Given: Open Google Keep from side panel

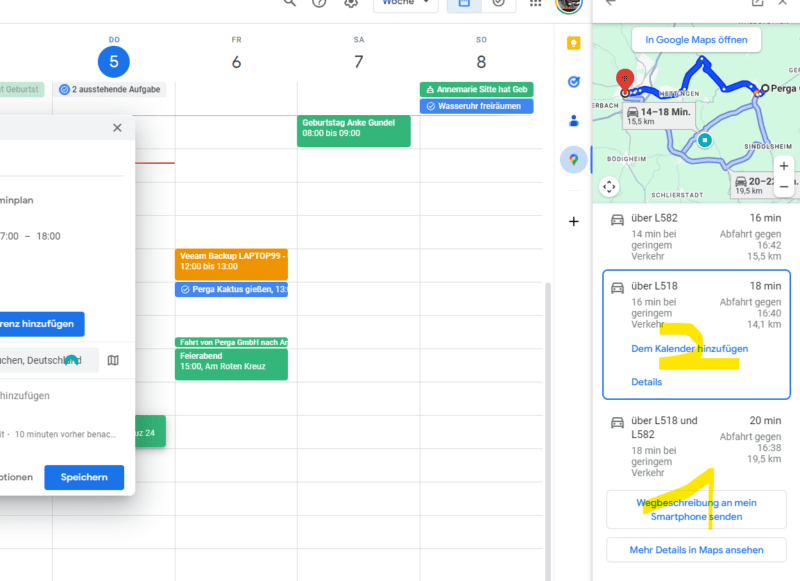Looking at the screenshot, I should coord(574,43).
